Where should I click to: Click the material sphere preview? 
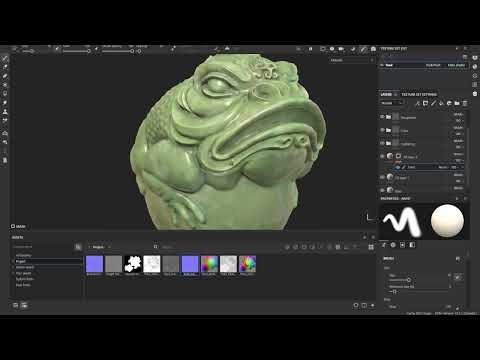[x=447, y=221]
